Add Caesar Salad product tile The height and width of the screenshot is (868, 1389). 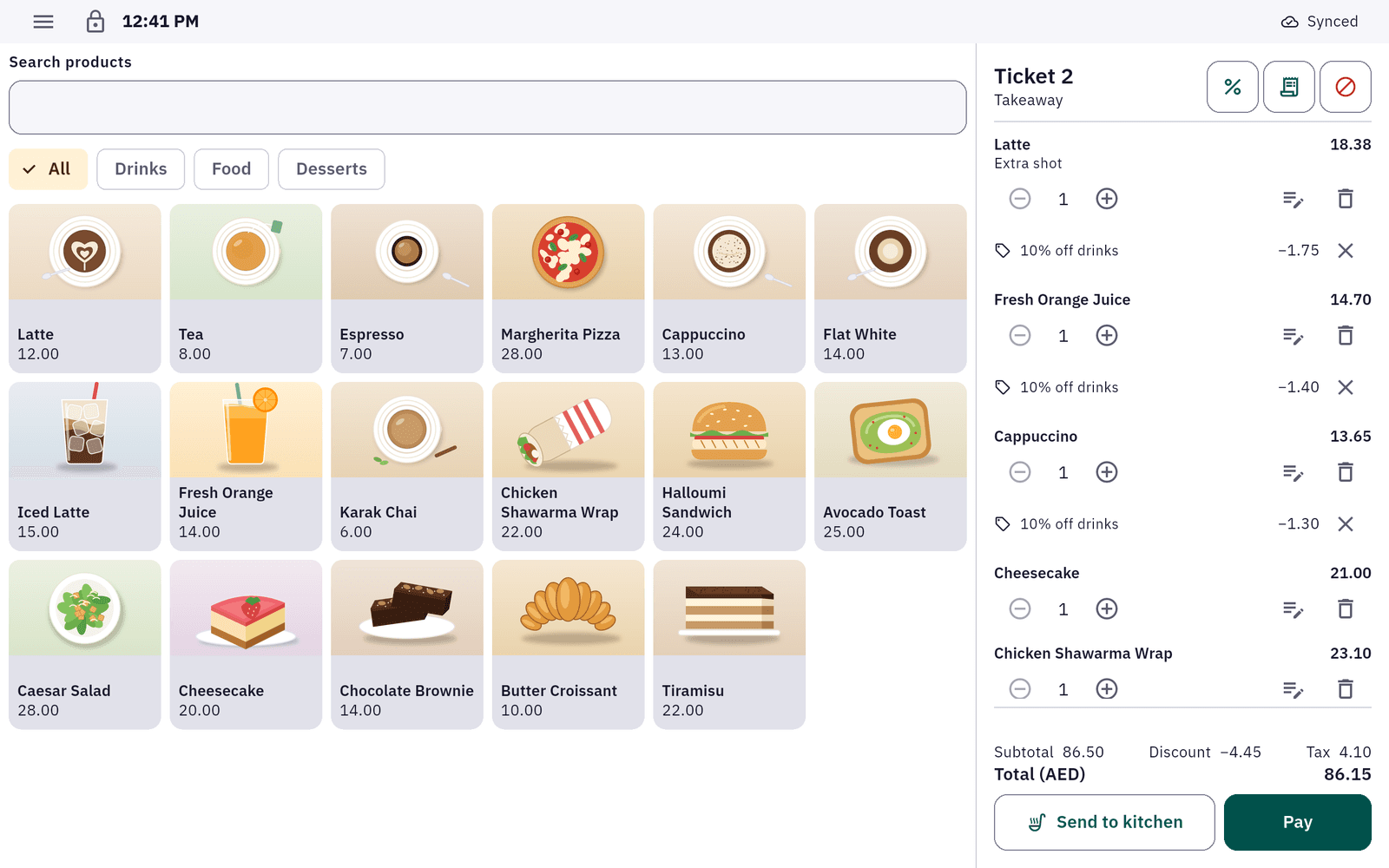click(x=85, y=645)
